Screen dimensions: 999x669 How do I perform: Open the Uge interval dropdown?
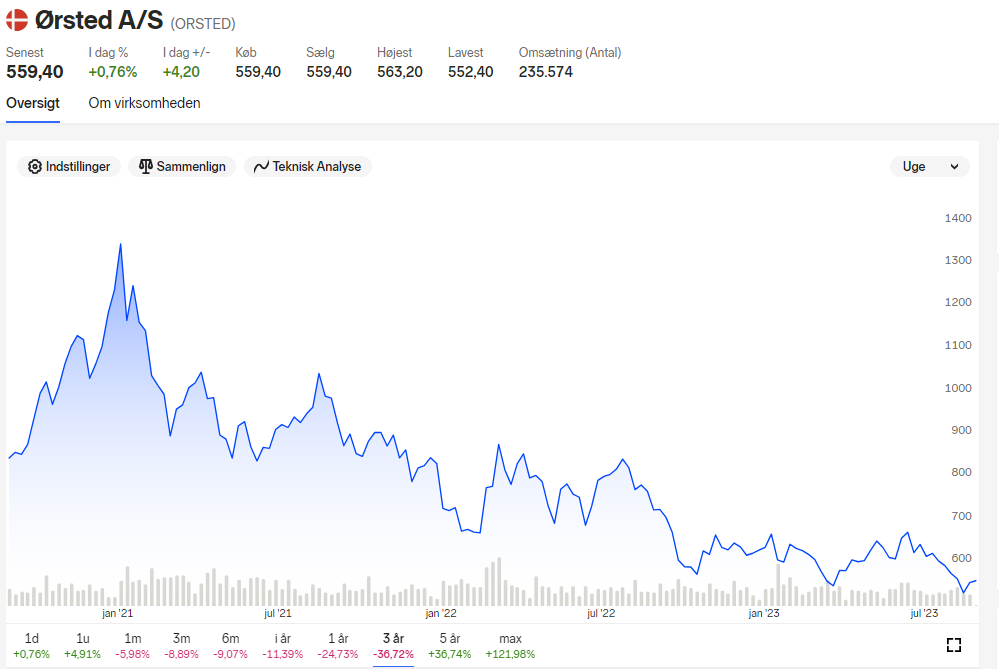pos(930,166)
